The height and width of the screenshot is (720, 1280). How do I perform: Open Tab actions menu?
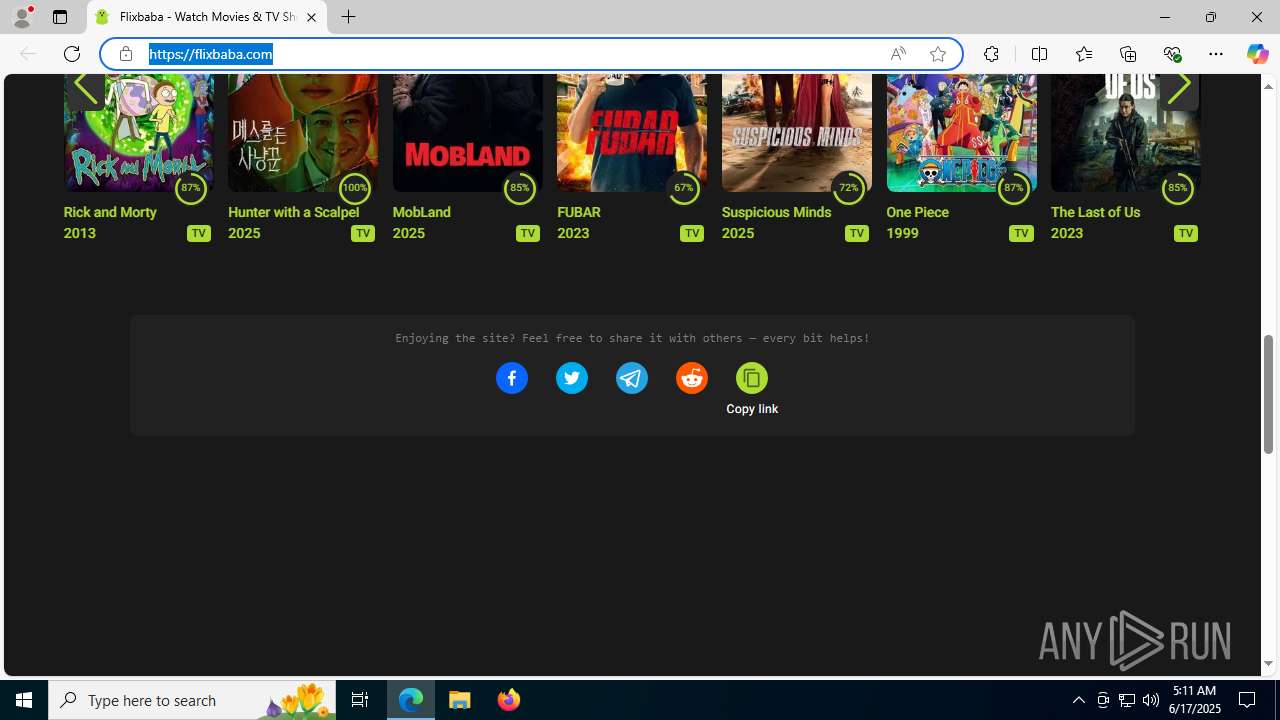60,17
